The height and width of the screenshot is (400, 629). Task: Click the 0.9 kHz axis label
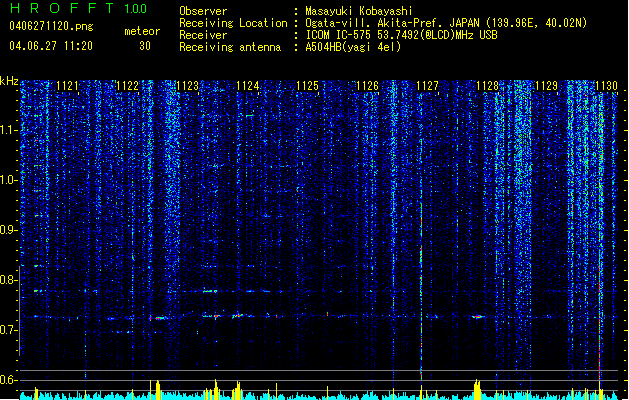tap(9, 230)
